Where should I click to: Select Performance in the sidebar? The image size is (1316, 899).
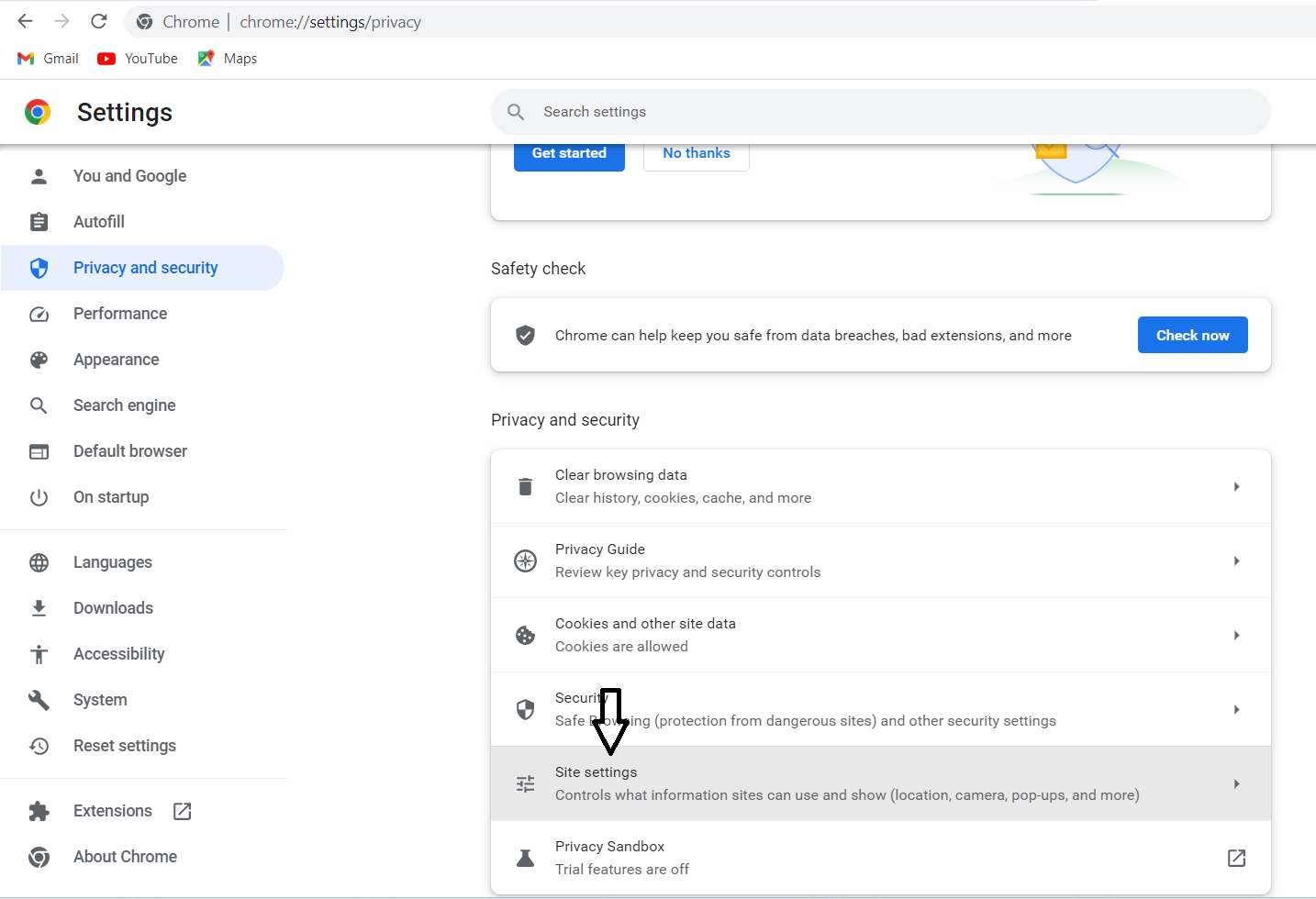click(120, 314)
